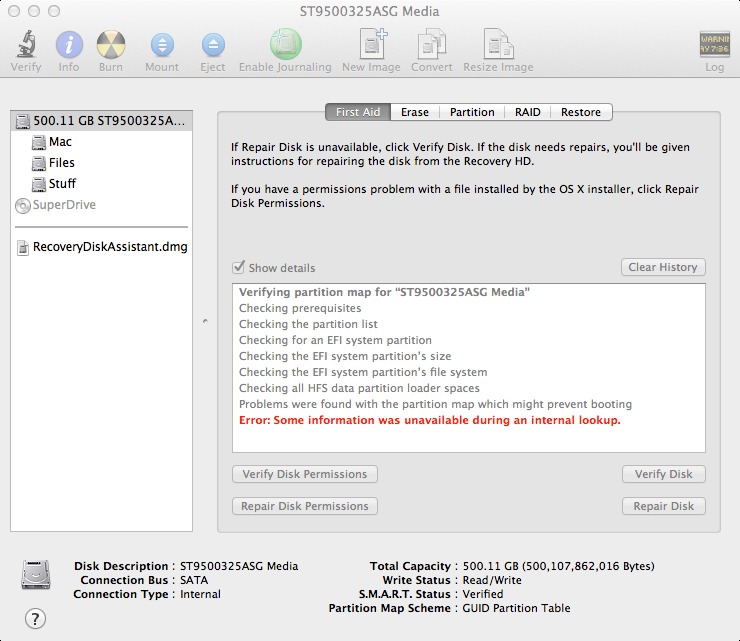Select the Files volume in the sidebar
This screenshot has width=740, height=641.
pyautogui.click(x=101, y=163)
